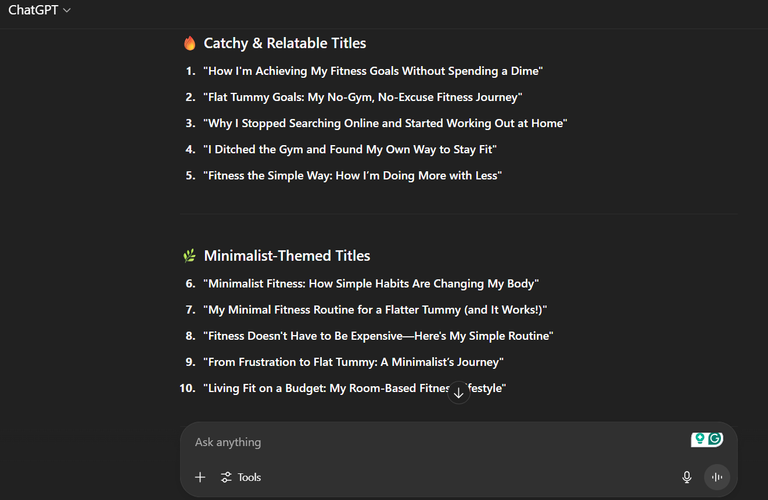The height and width of the screenshot is (500, 768).
Task: Click the fire emoji beside Catchy titles
Action: (x=190, y=43)
